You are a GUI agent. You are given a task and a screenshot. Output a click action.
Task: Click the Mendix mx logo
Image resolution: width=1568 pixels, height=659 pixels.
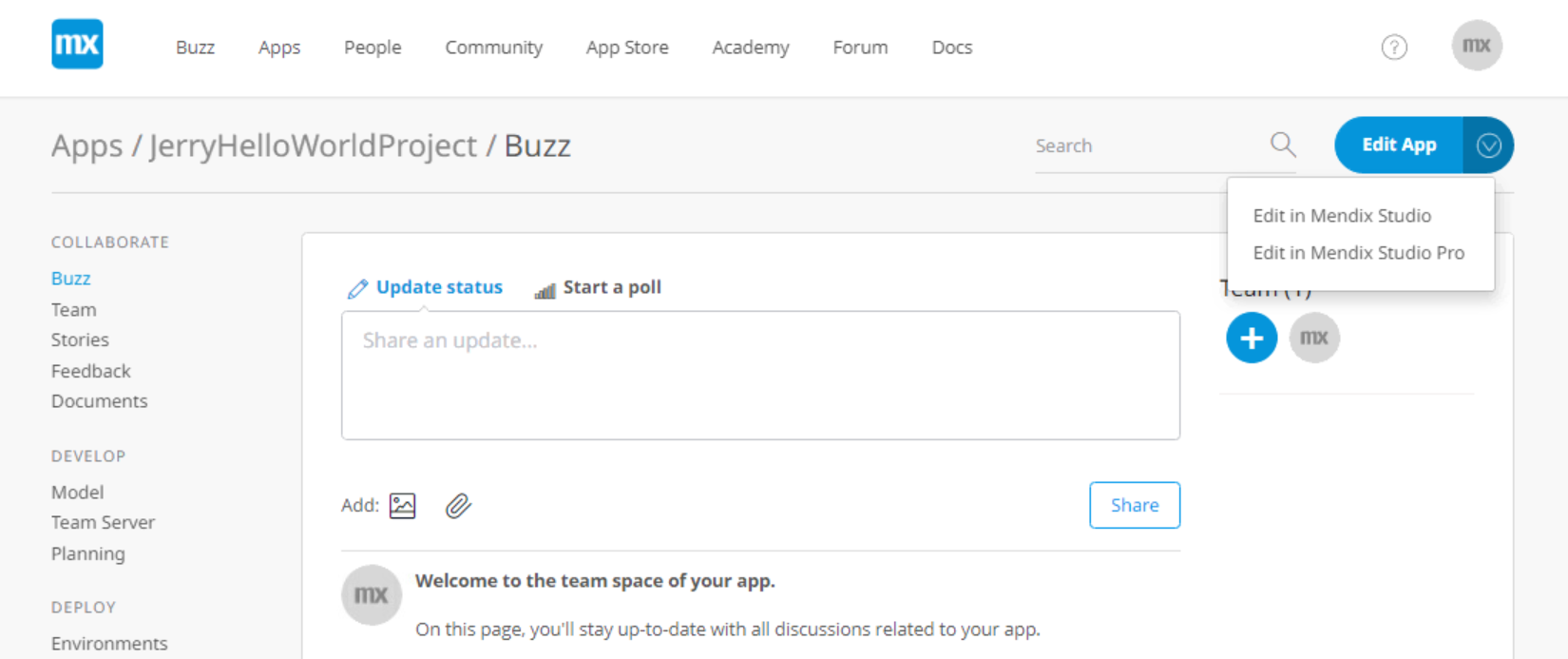[77, 45]
